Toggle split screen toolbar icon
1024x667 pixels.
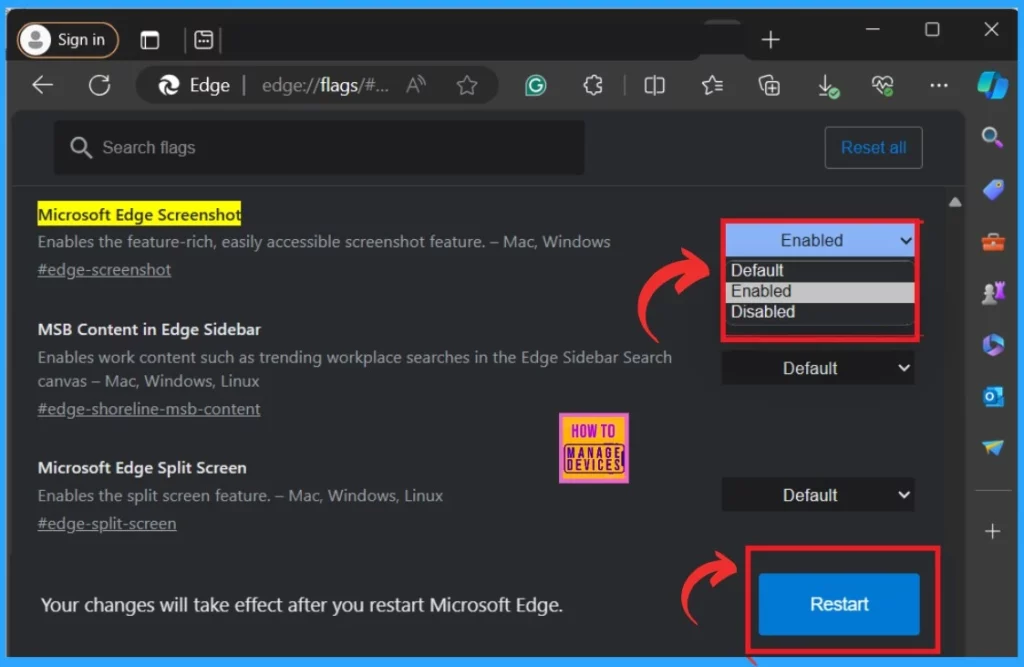[x=654, y=86]
